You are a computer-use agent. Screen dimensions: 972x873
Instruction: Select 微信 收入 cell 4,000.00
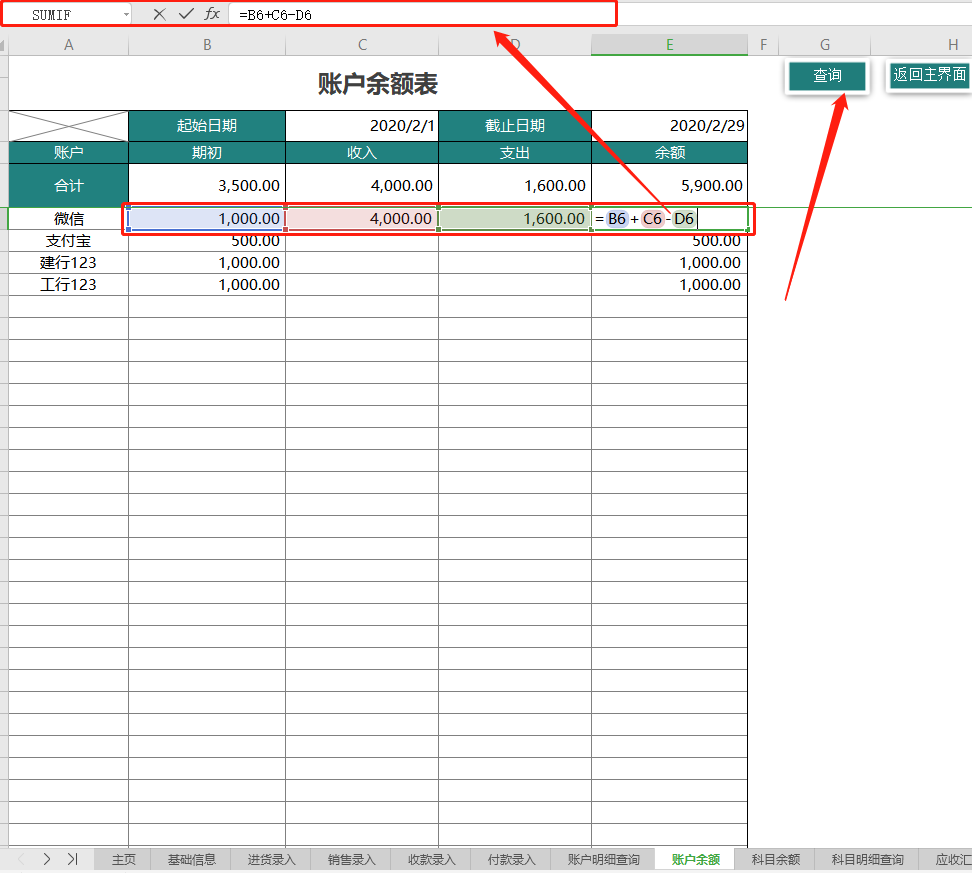coord(362,219)
